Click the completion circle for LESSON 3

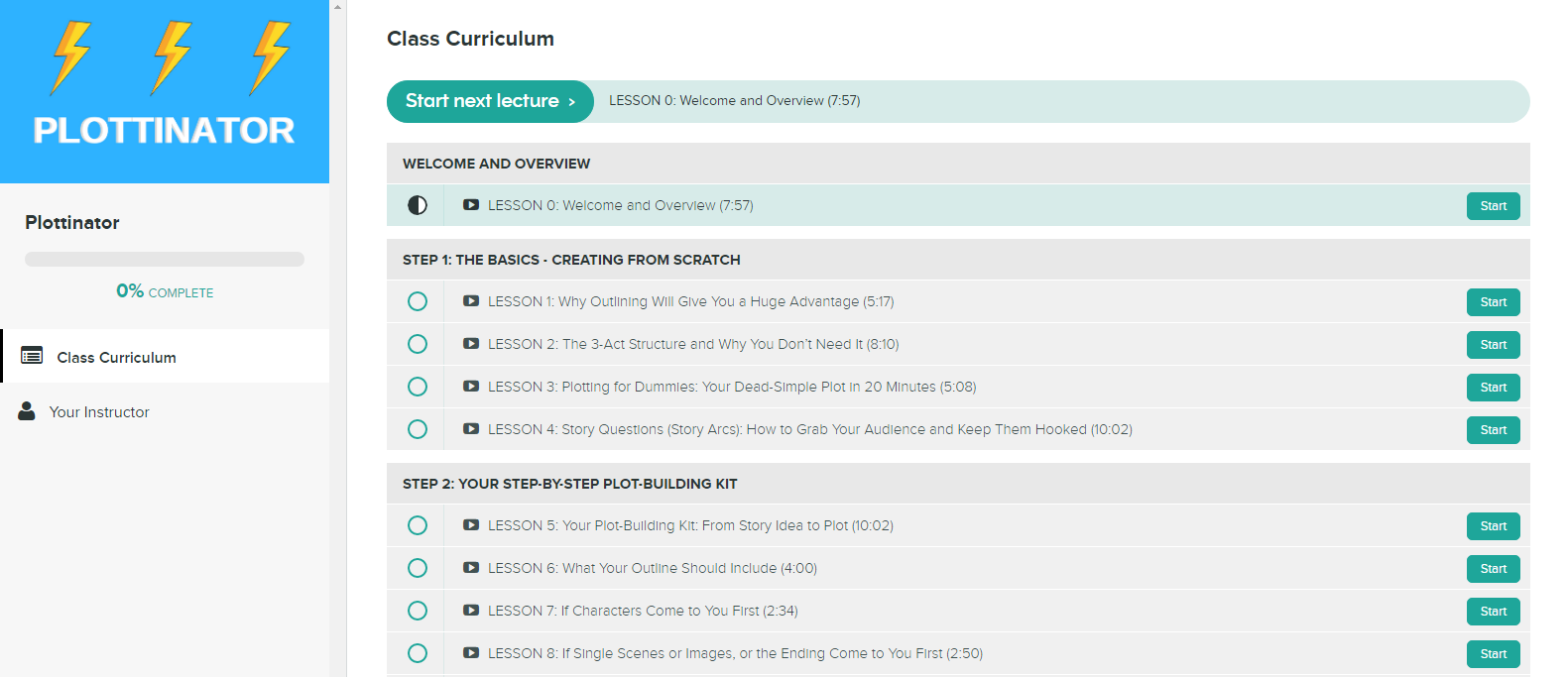[418, 387]
